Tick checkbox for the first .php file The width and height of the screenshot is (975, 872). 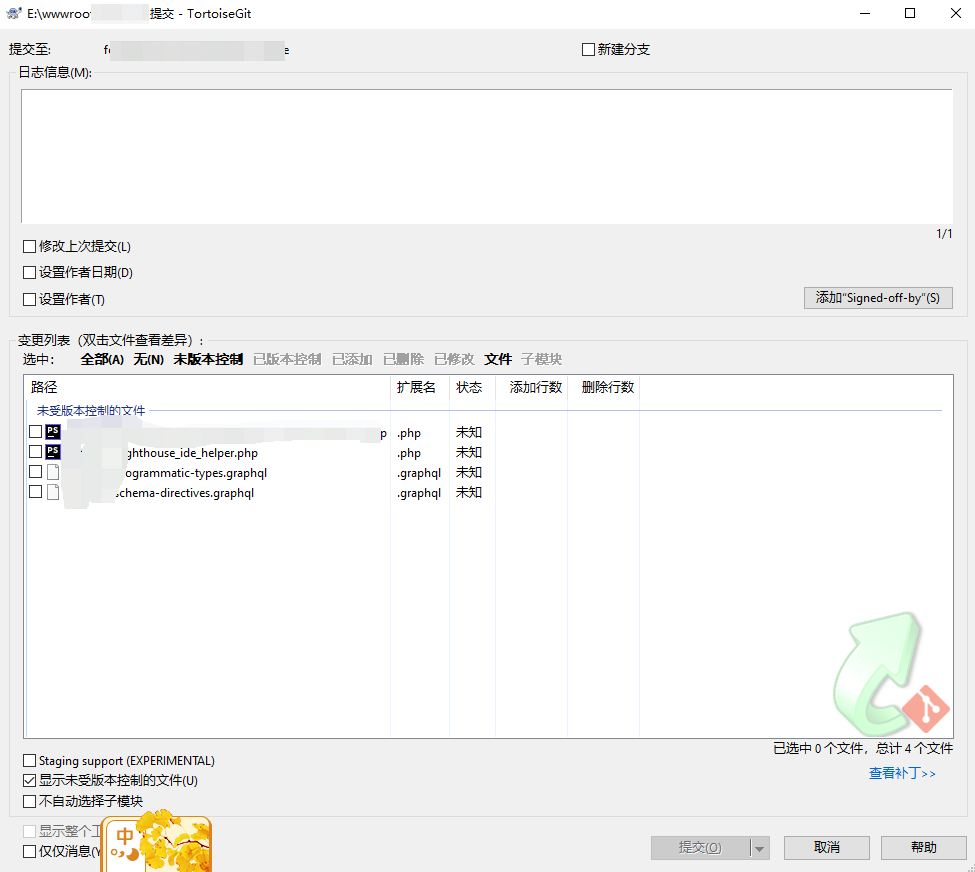[35, 432]
